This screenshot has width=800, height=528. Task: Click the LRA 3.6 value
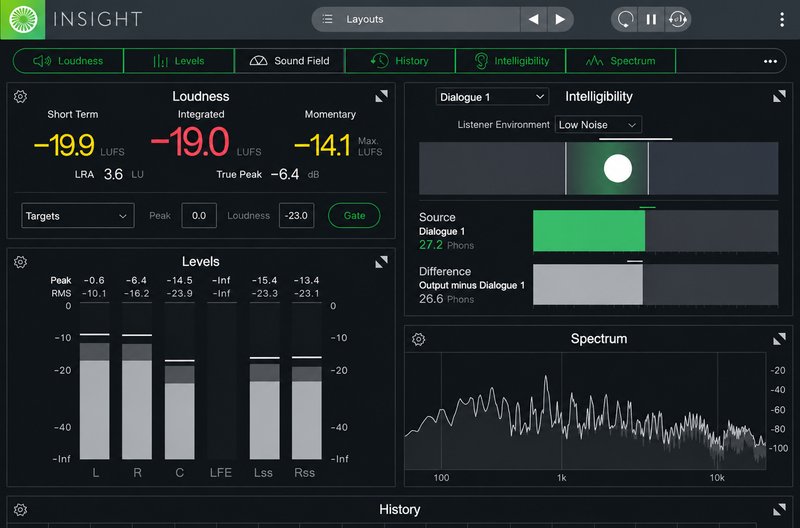tap(113, 174)
